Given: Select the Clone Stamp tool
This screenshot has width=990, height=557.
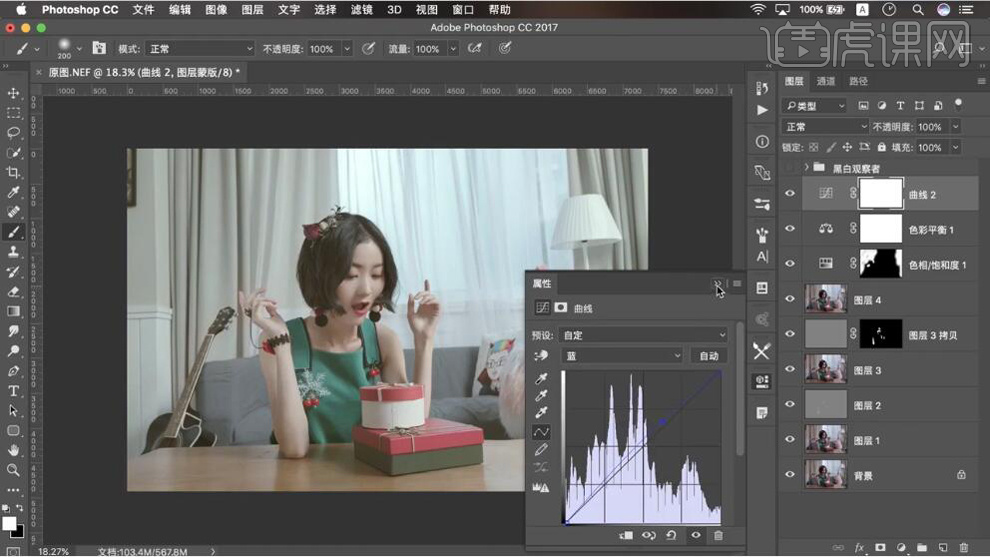Looking at the screenshot, I should click(13, 252).
